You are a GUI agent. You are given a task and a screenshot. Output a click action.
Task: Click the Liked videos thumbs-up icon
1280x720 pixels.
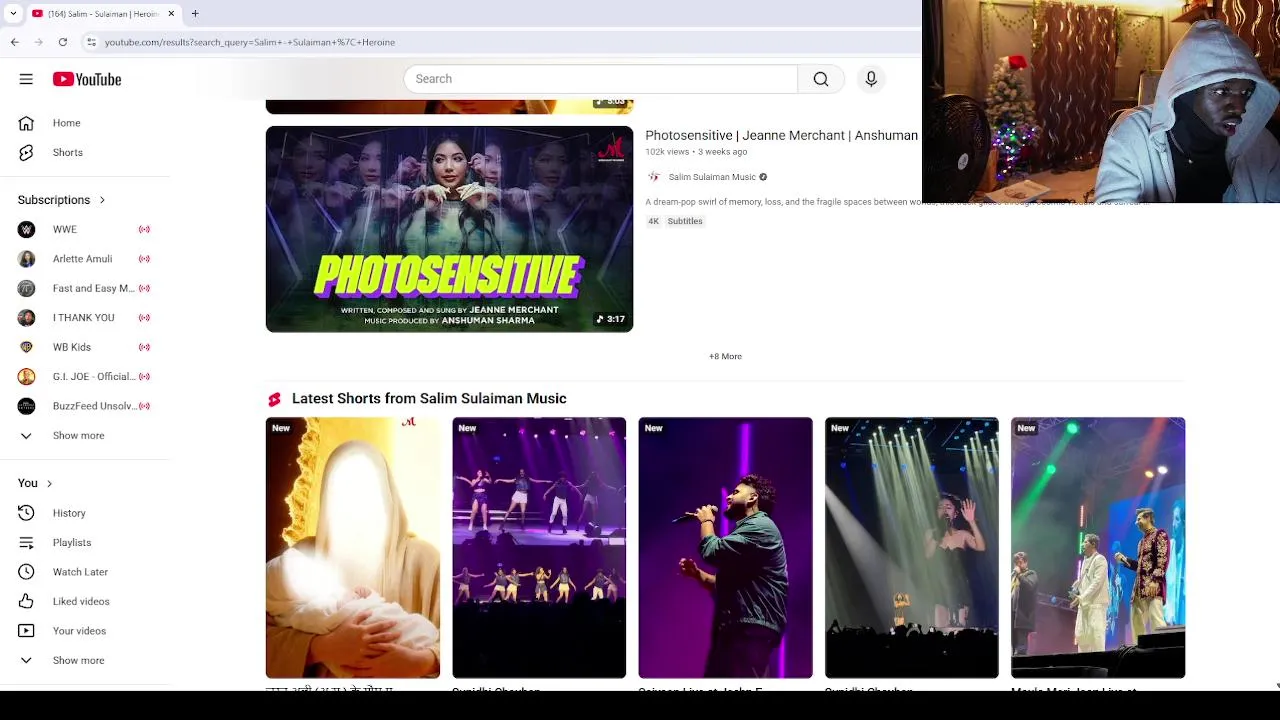tap(26, 601)
